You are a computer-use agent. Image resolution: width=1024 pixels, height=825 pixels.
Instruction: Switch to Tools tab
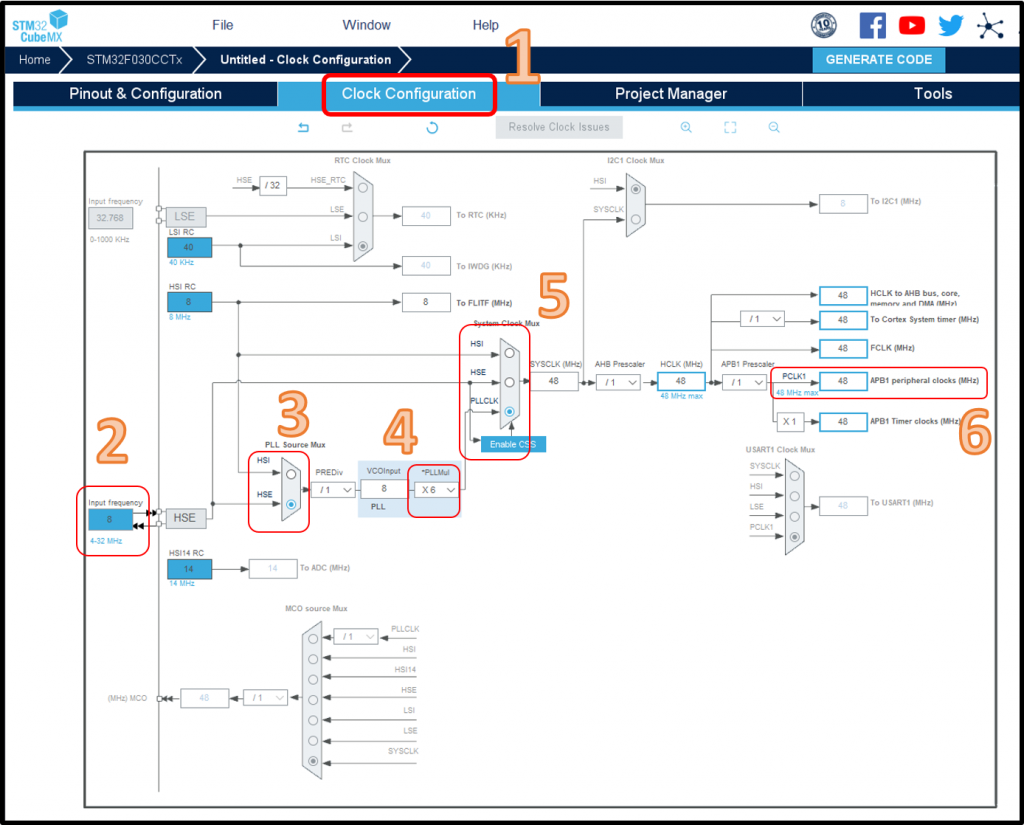pos(933,93)
